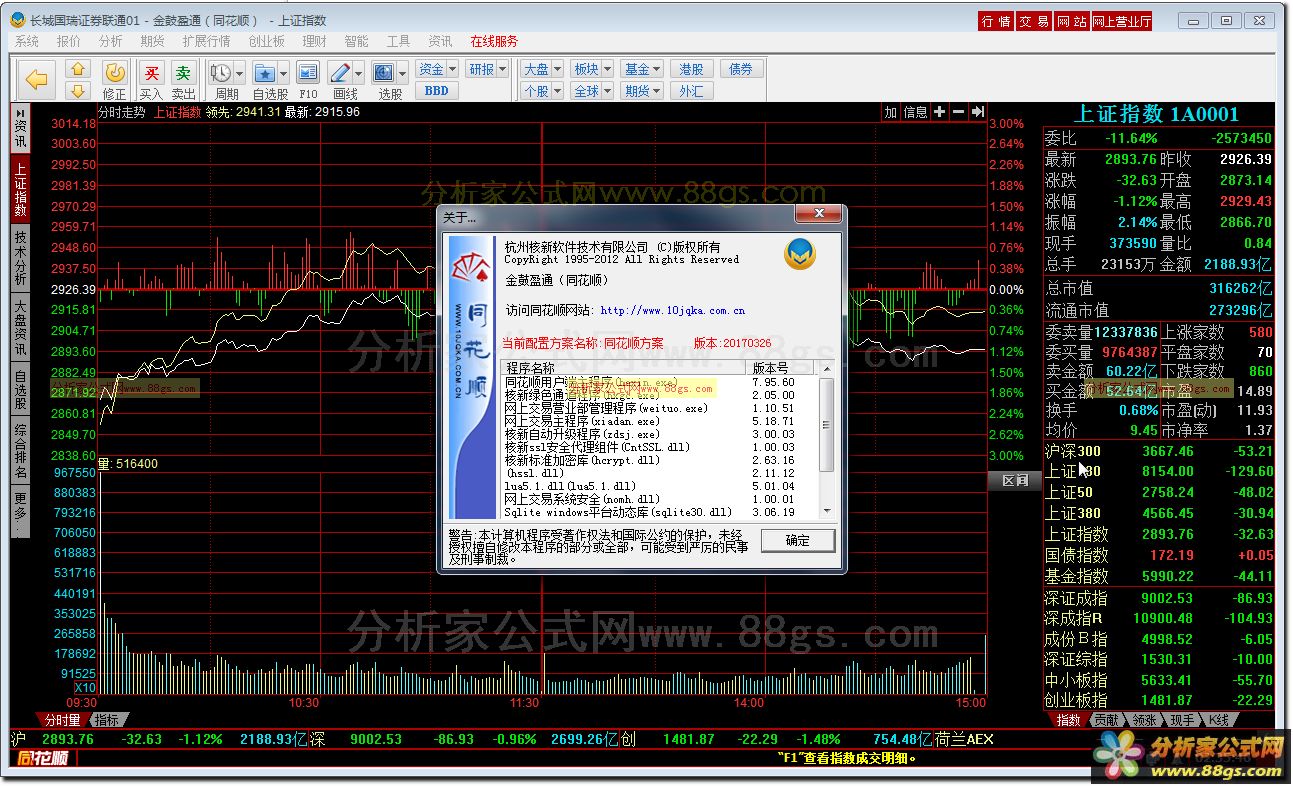Select the 指标 tab below chart
Screen dimensions: 1293x786
[x=105, y=720]
